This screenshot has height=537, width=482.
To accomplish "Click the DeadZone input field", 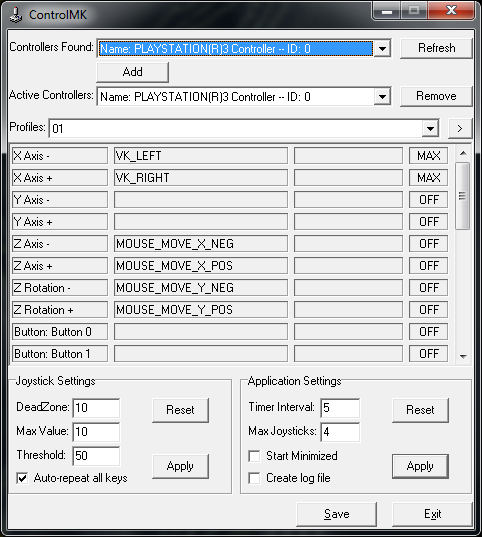I will click(x=96, y=408).
